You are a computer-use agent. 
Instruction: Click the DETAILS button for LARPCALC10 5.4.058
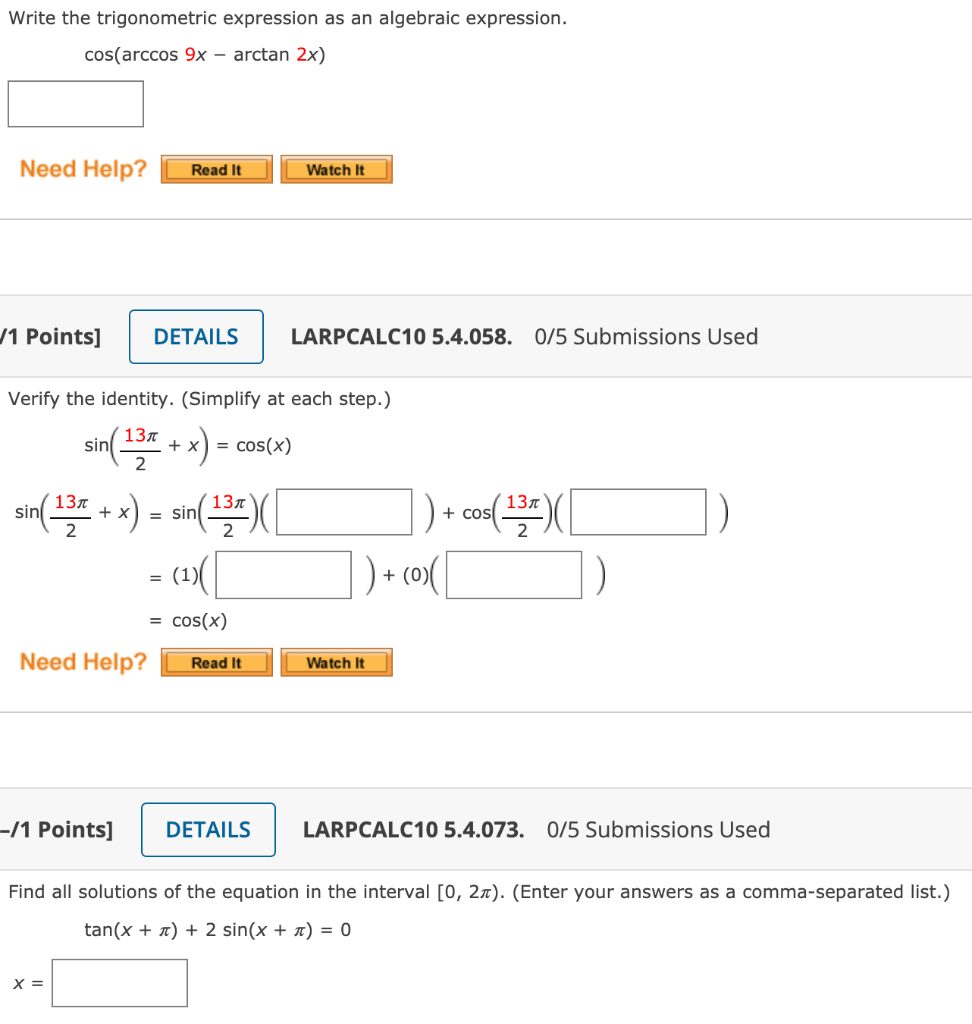195,337
